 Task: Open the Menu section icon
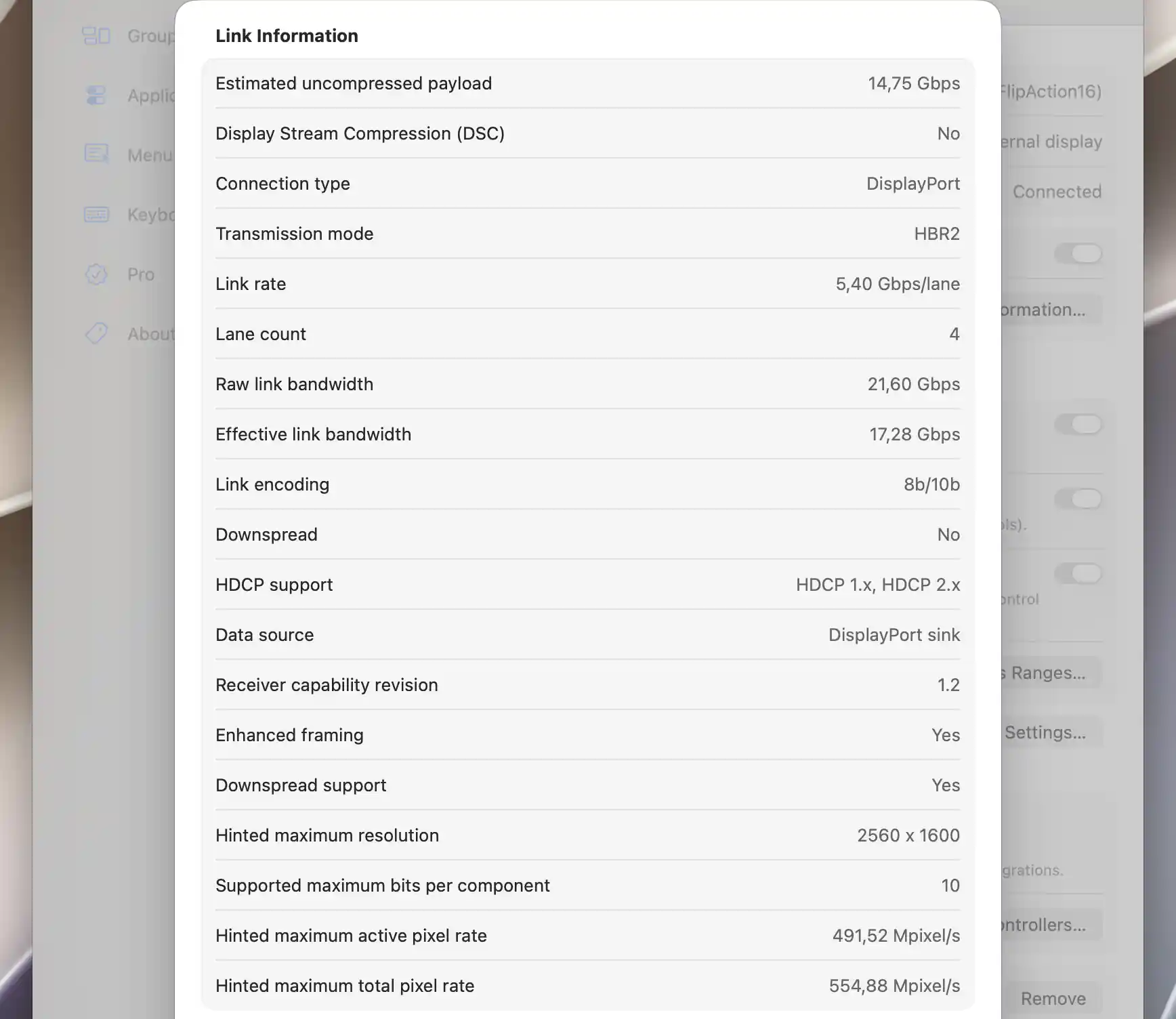click(96, 154)
